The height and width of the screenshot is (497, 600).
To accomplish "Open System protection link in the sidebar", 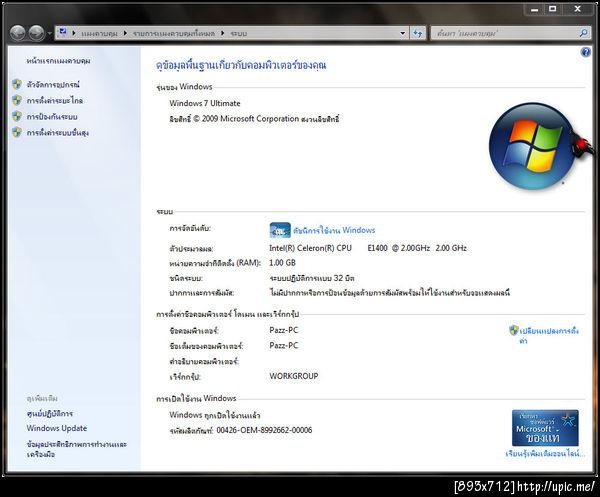I will click(x=52, y=117).
